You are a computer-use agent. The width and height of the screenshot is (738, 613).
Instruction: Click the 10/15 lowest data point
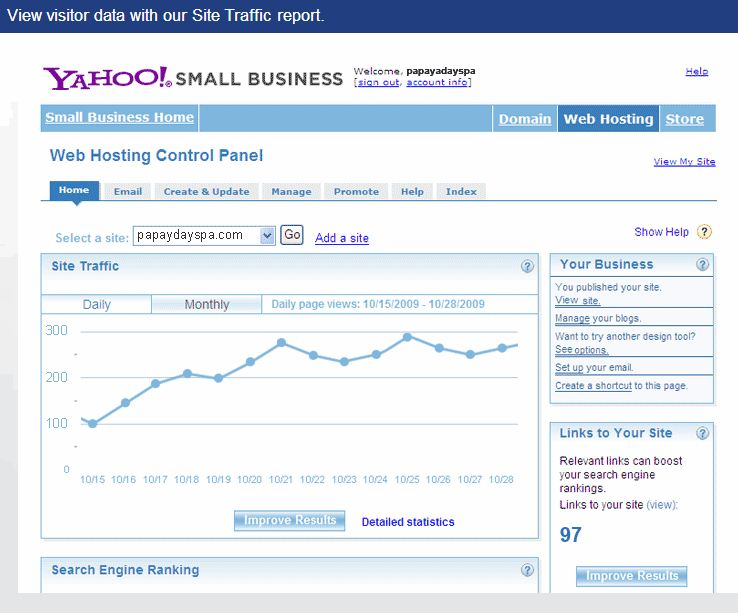tap(93, 424)
